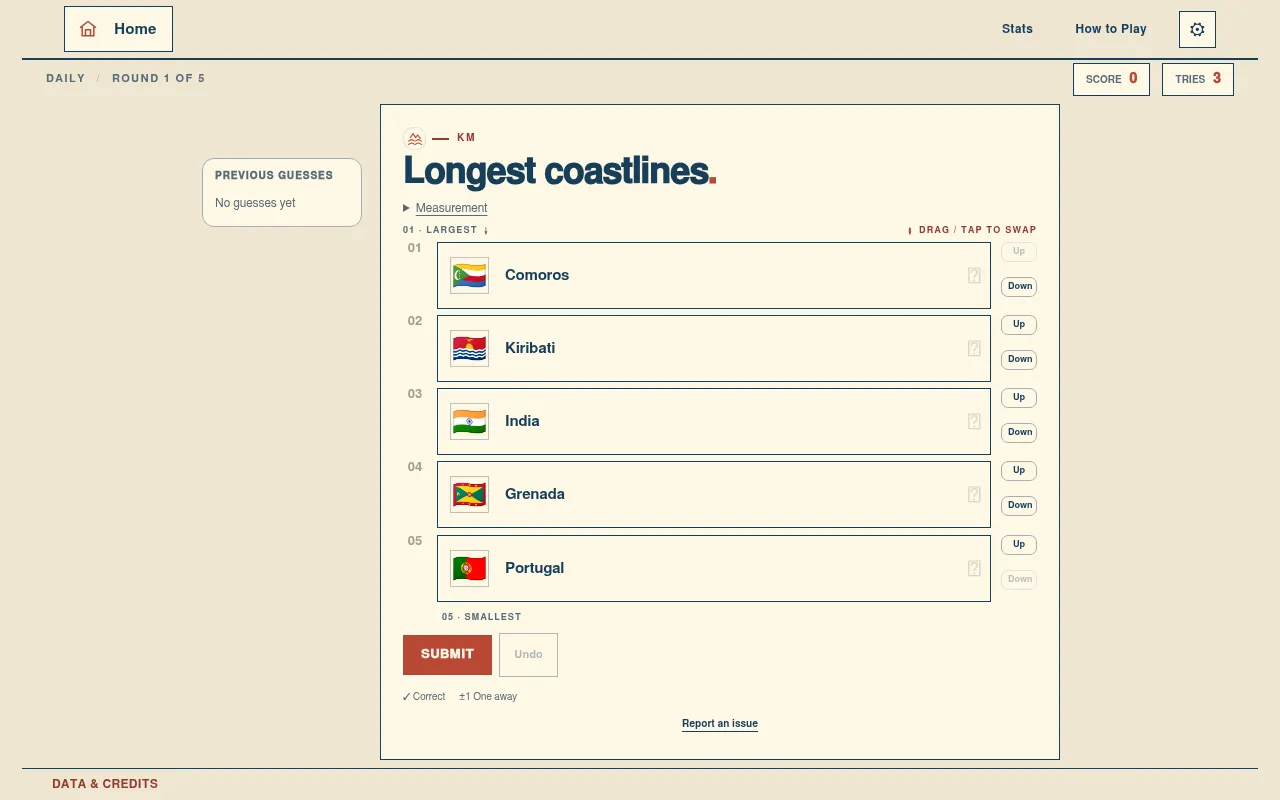Image resolution: width=1280 pixels, height=800 pixels.
Task: Select the Kiribati country name
Action: (x=530, y=348)
